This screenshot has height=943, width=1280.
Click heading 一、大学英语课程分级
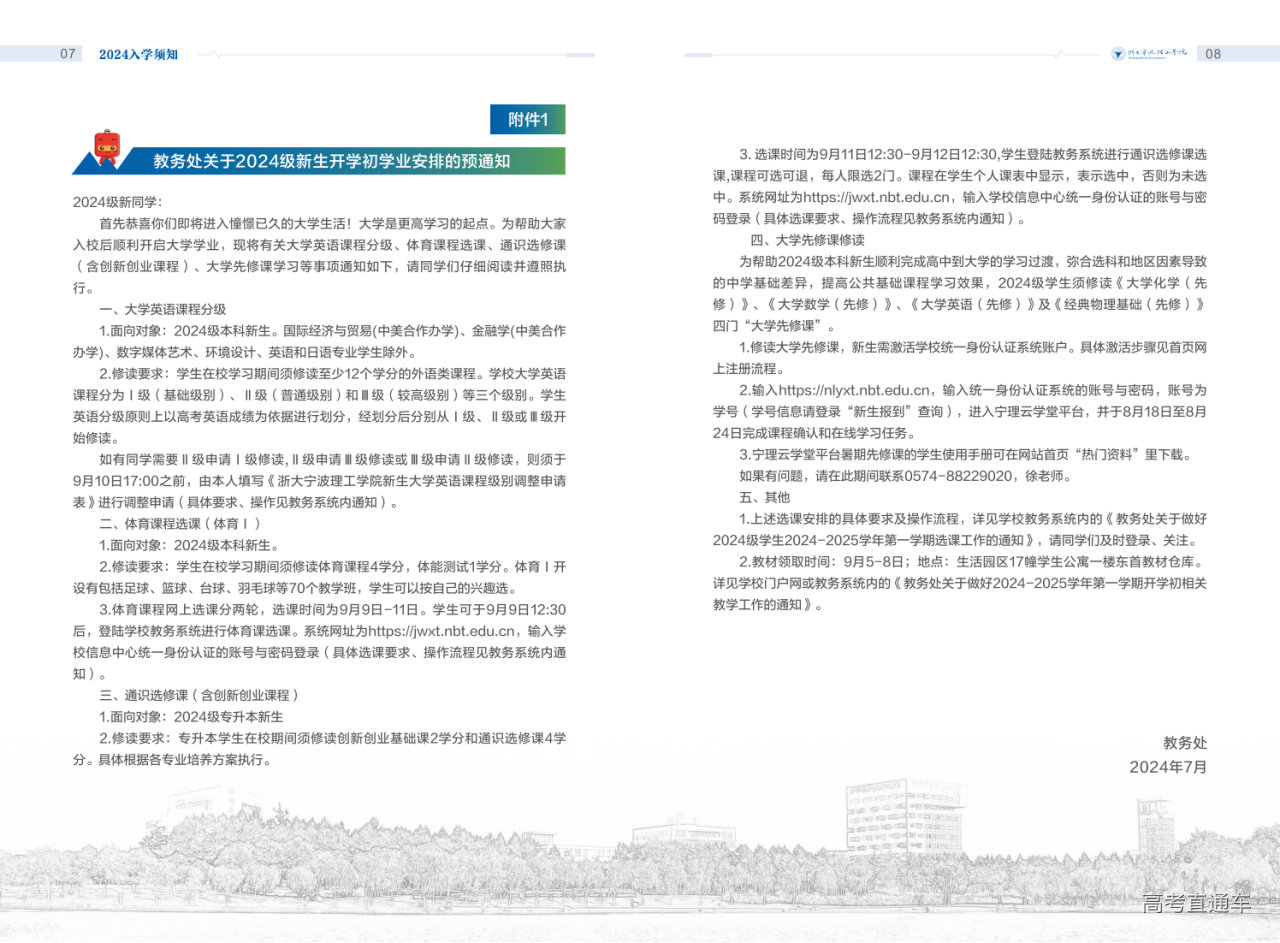coord(162,309)
